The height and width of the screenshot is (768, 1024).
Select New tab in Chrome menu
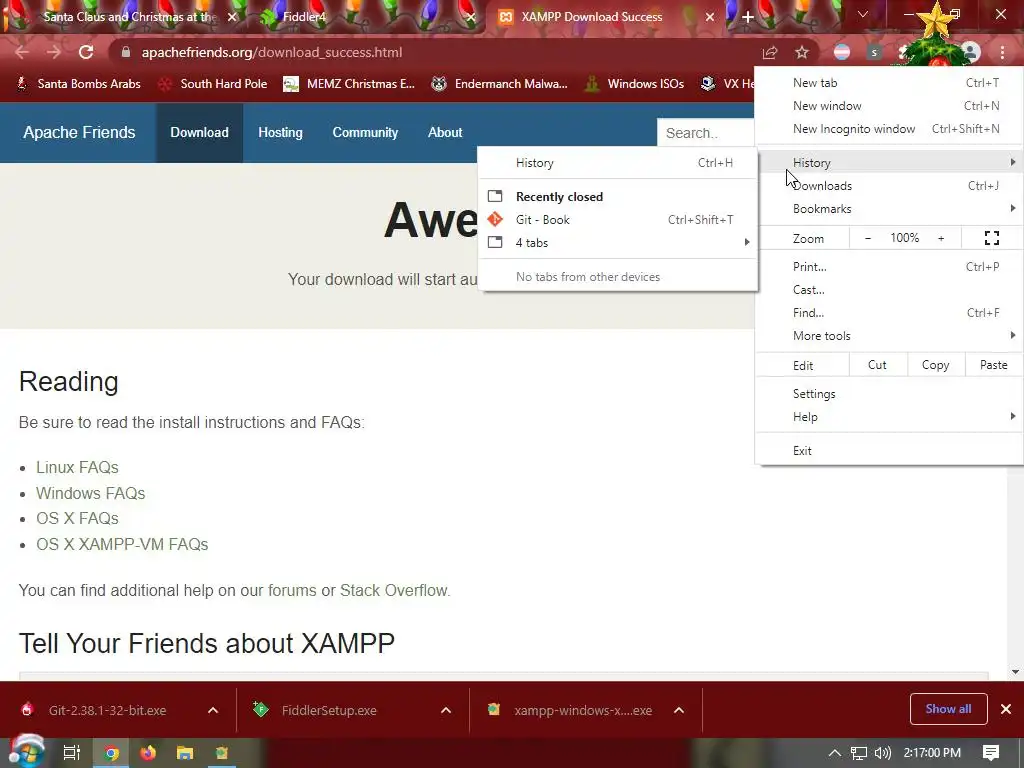click(x=889, y=82)
